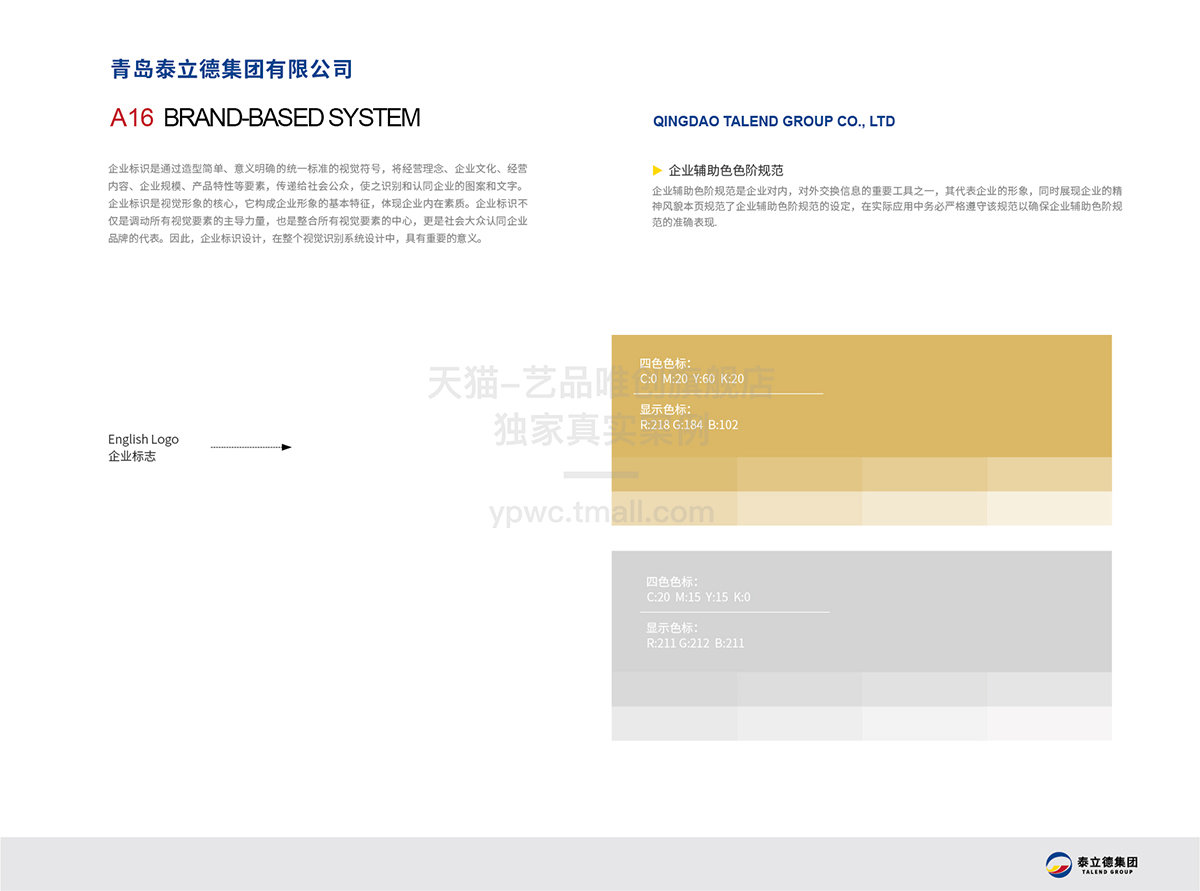Pick the lightest cream tint in the gold scale
1200x891 pixels.
1049,508
